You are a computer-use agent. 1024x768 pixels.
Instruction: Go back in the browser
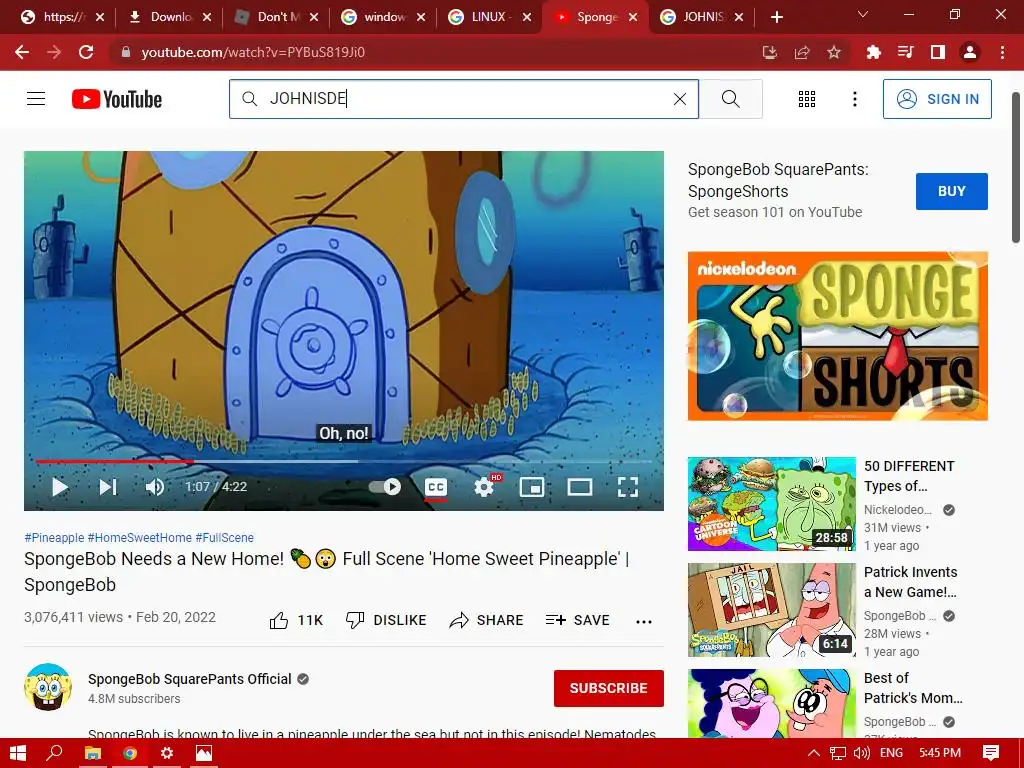pos(22,52)
